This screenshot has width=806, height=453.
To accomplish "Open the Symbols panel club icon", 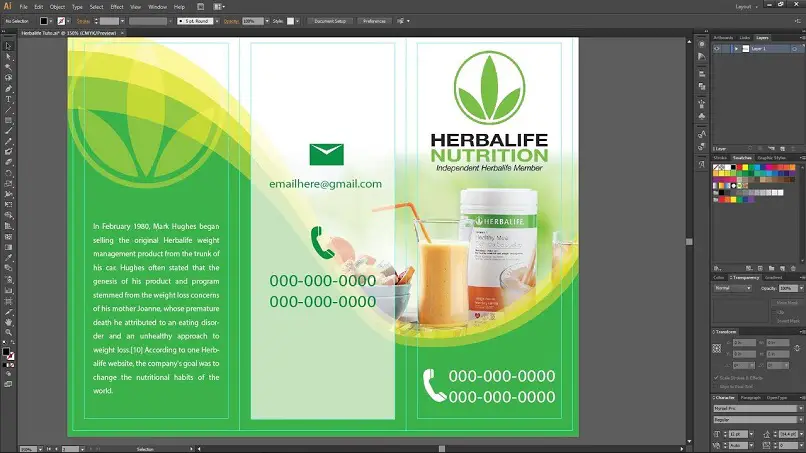I will pos(702,117).
